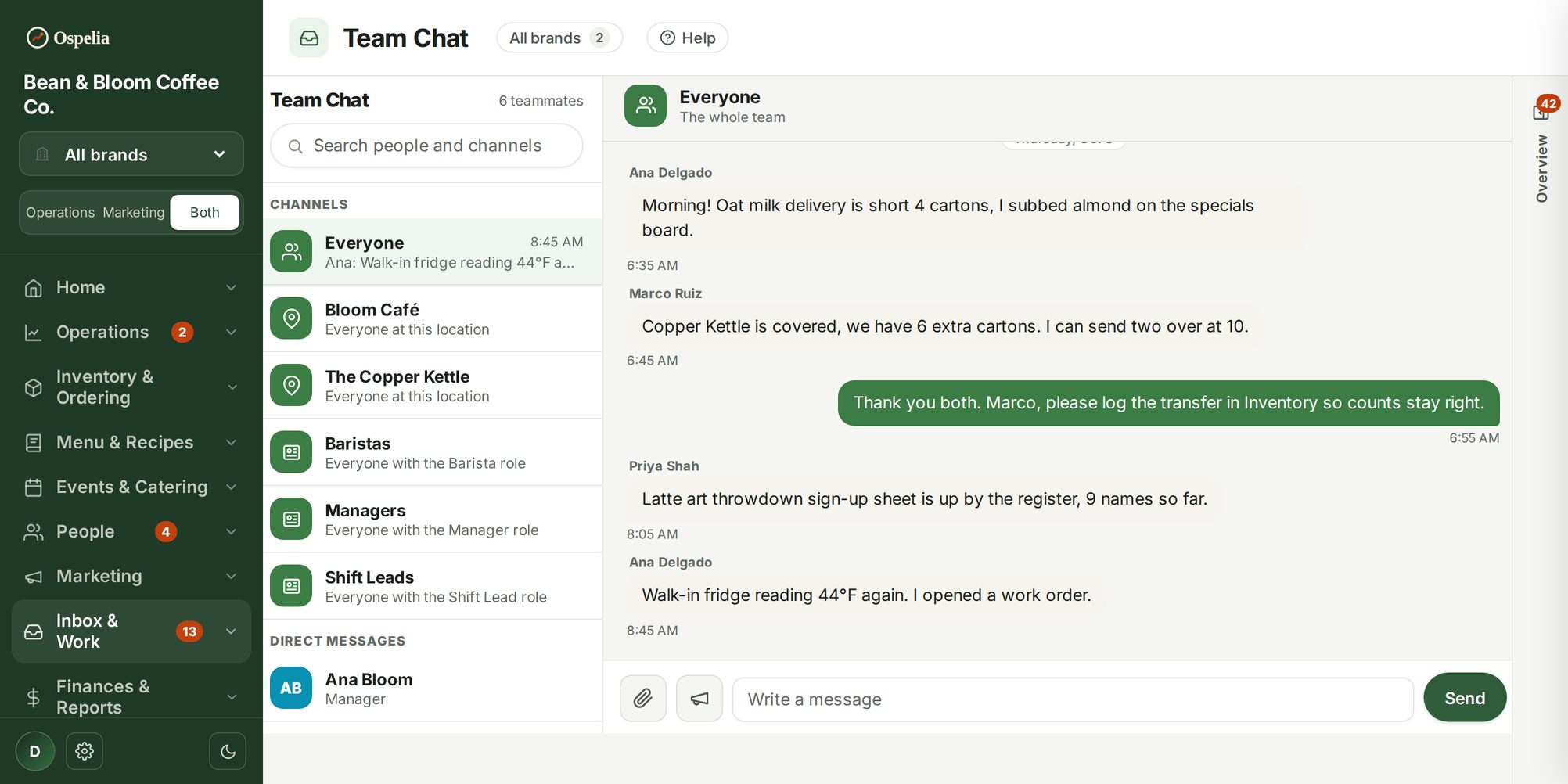
Task: Click the Bean & Bloom Coffee Co. title
Action: [x=121, y=95]
